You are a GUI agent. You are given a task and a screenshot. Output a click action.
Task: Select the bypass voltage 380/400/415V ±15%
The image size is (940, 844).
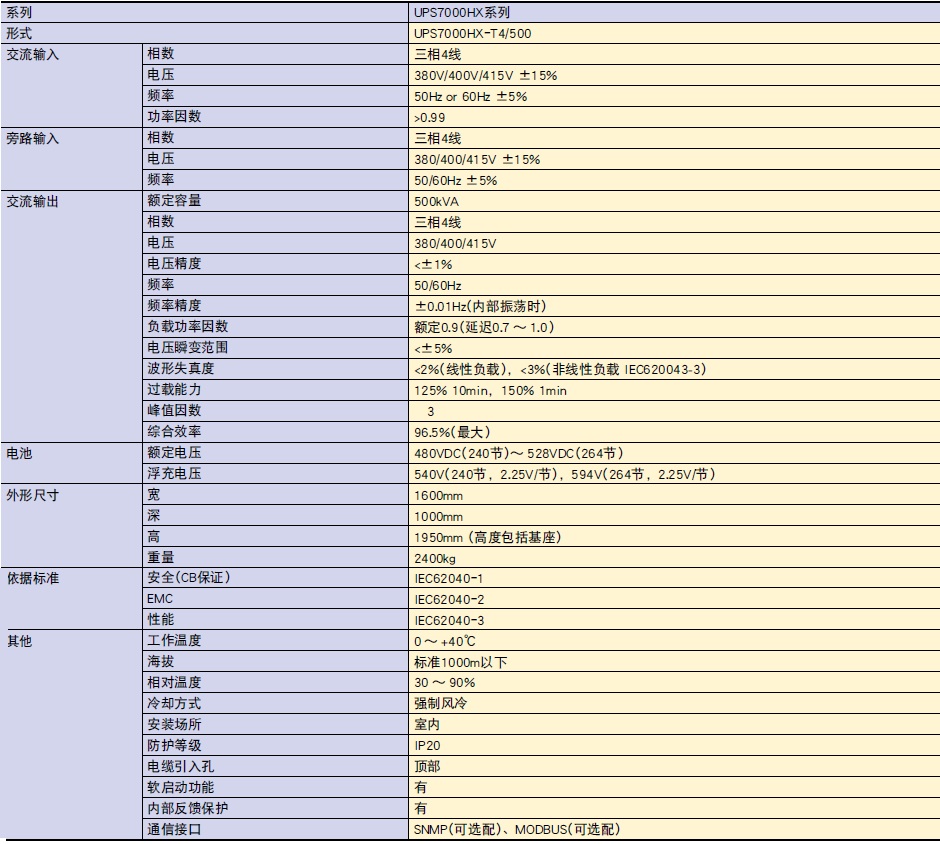(x=477, y=159)
